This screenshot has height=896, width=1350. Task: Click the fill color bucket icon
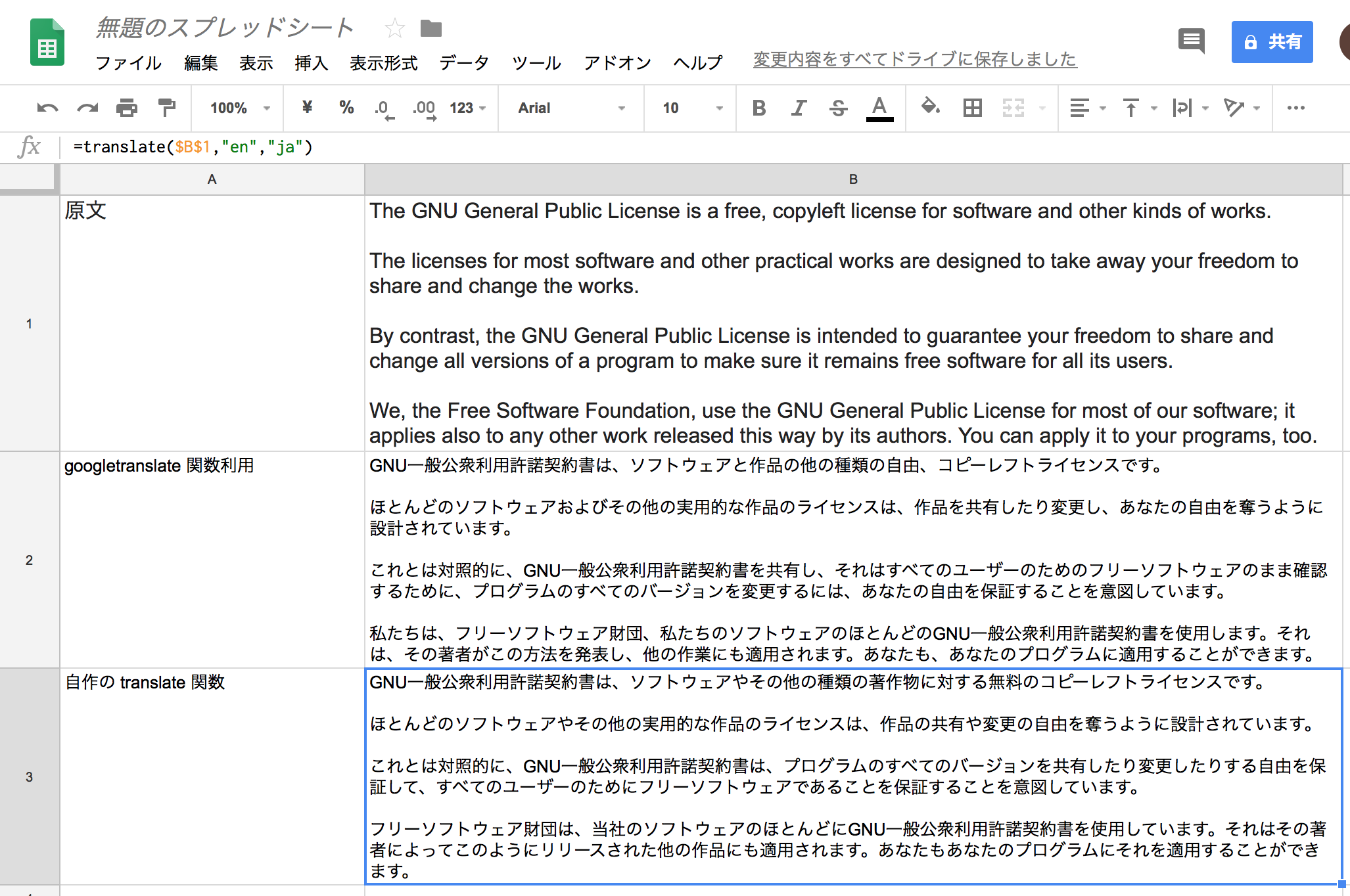[930, 106]
